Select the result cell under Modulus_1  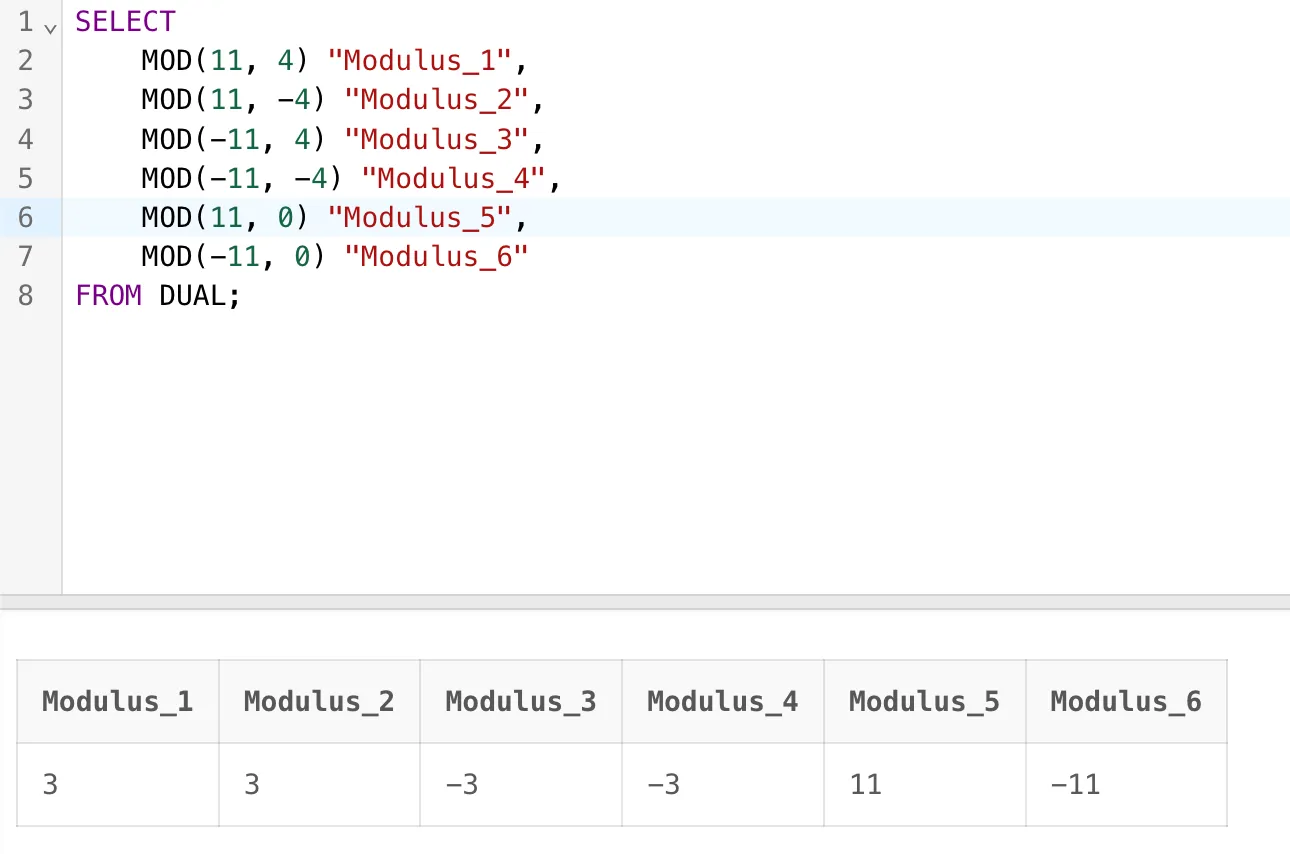(118, 784)
